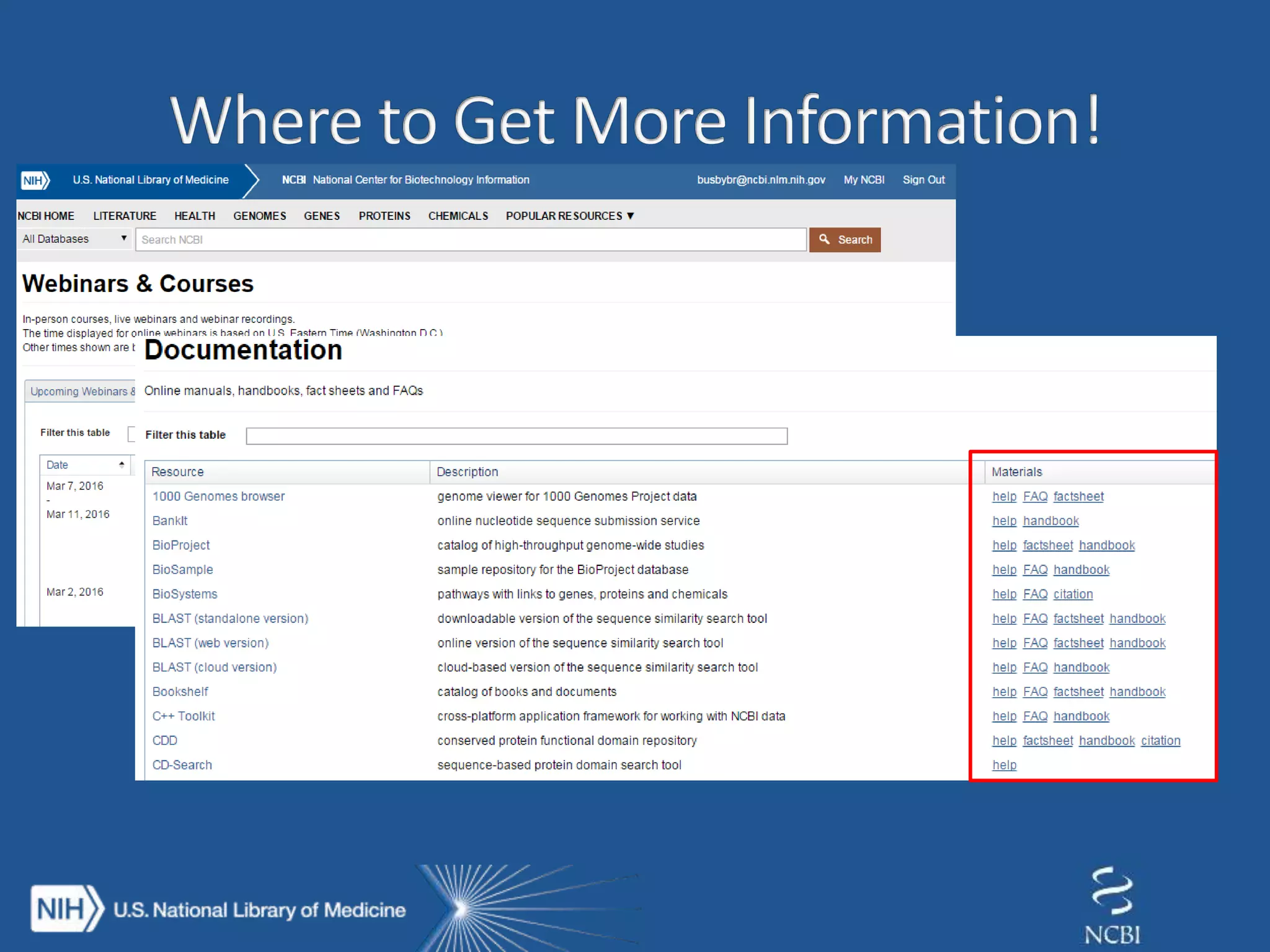Screen dimensions: 1270x952
Task: Open the Literature menu item
Action: pyautogui.click(x=125, y=216)
